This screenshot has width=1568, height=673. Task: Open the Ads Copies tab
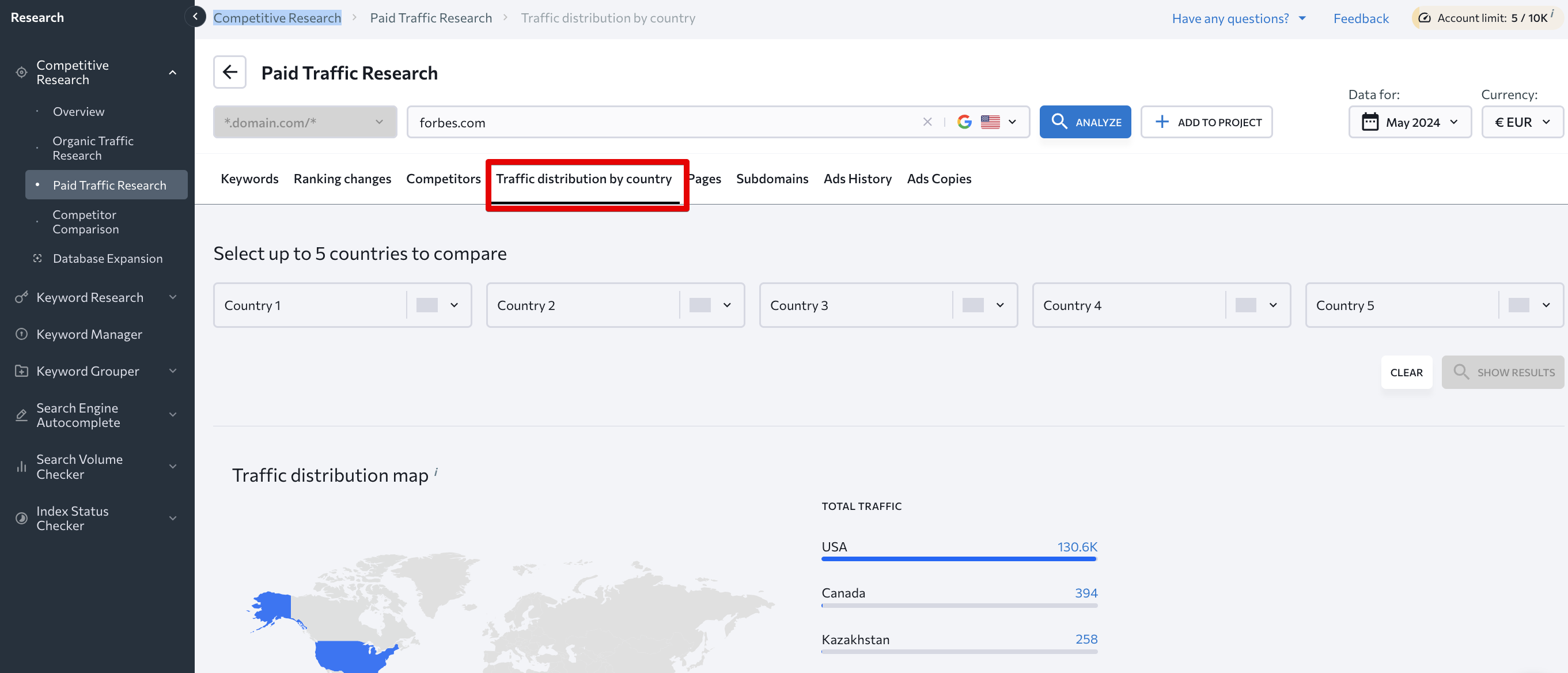[938, 179]
